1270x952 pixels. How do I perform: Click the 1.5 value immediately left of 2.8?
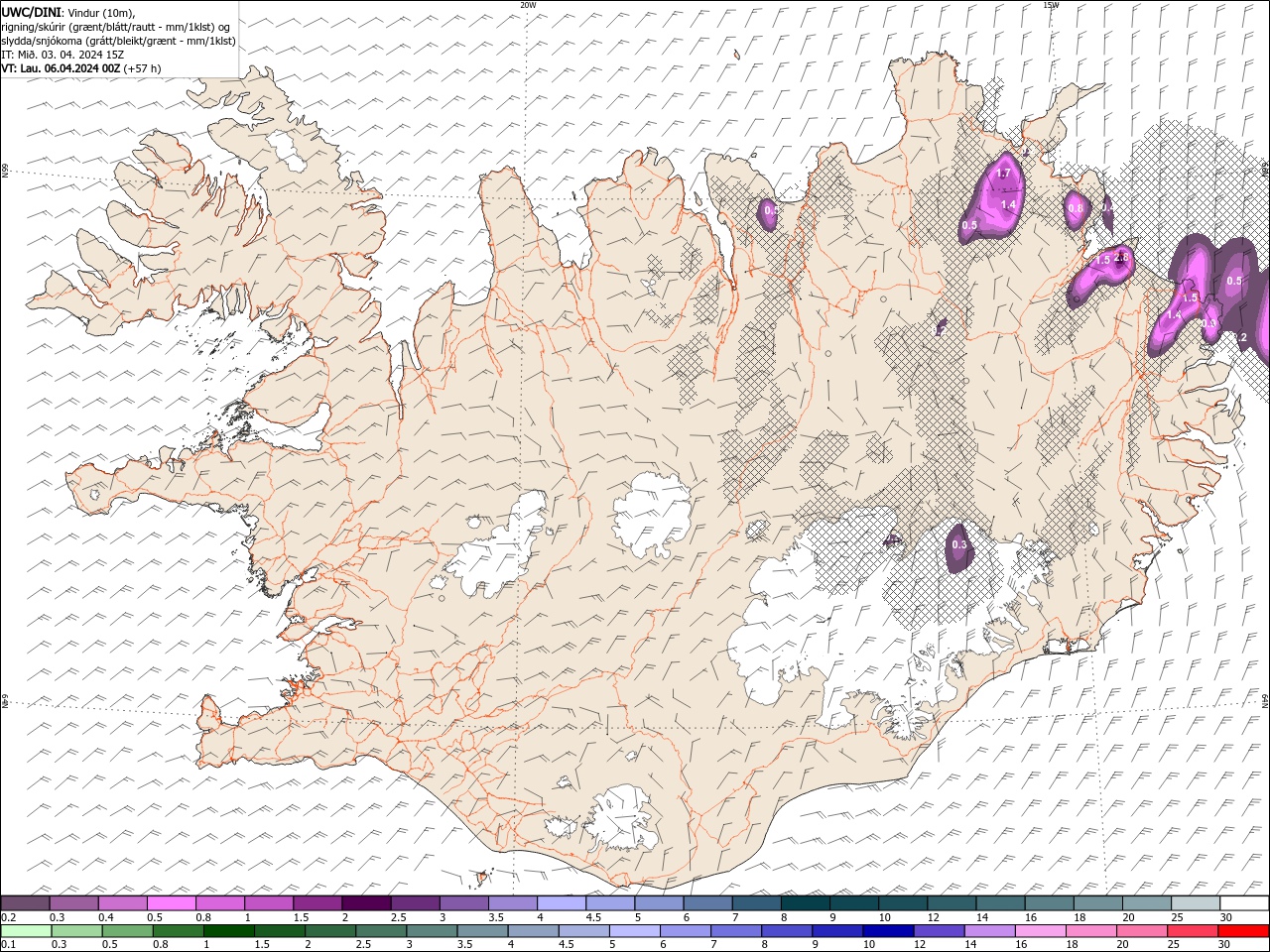click(x=1102, y=260)
